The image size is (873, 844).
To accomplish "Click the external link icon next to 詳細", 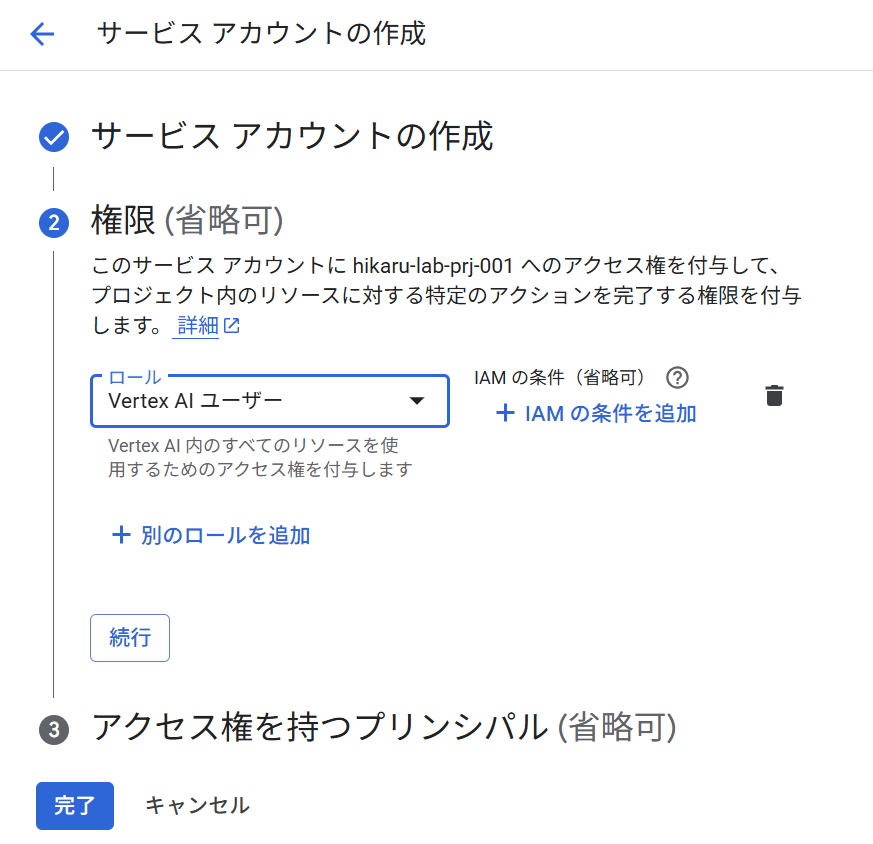I will tap(232, 326).
